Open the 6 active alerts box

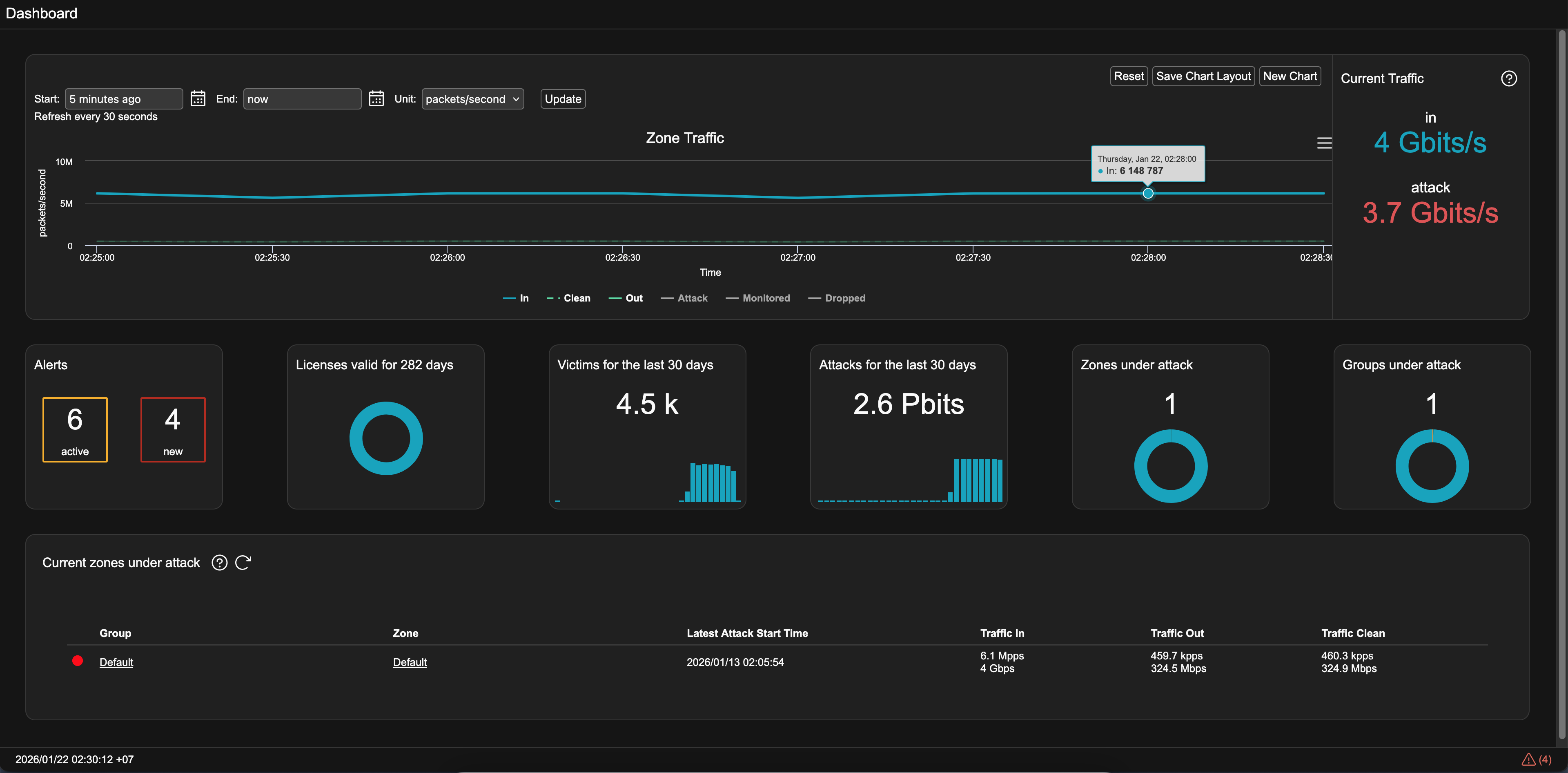75,429
